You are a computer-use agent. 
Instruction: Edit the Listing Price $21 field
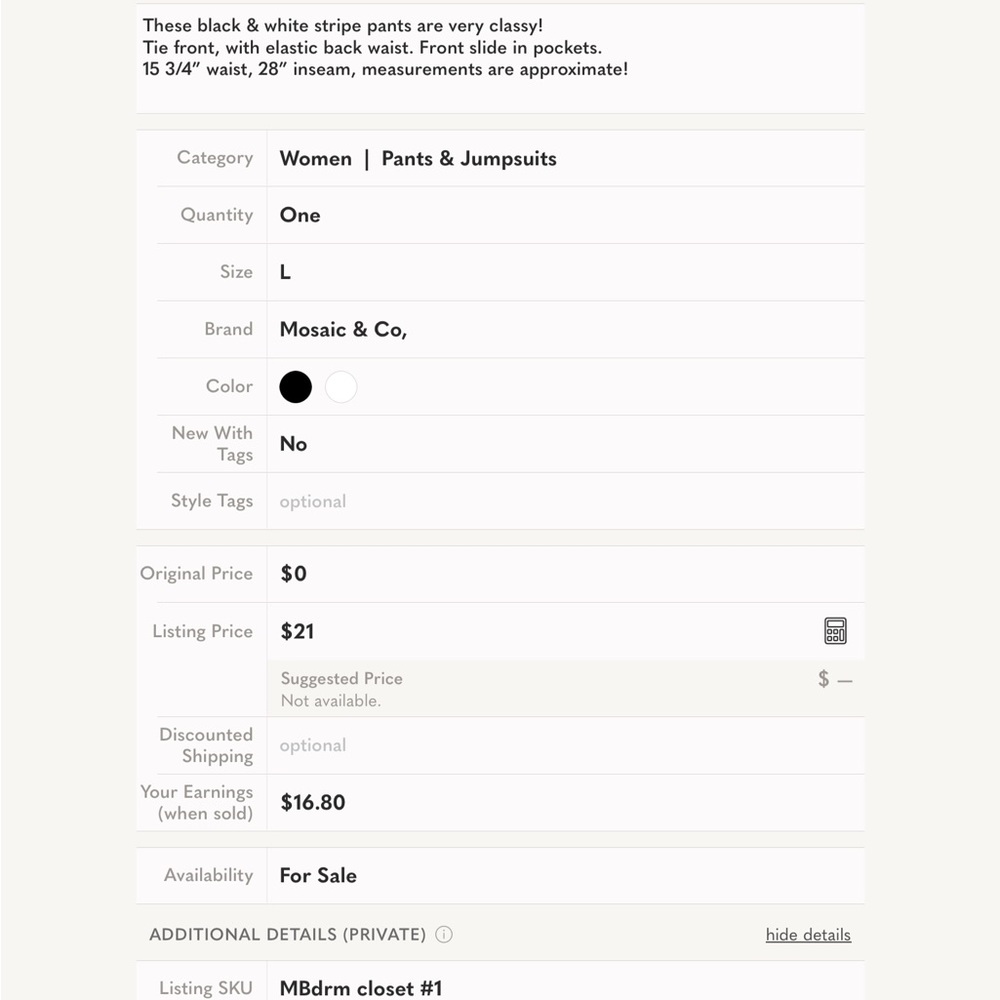pyautogui.click(x=542, y=631)
